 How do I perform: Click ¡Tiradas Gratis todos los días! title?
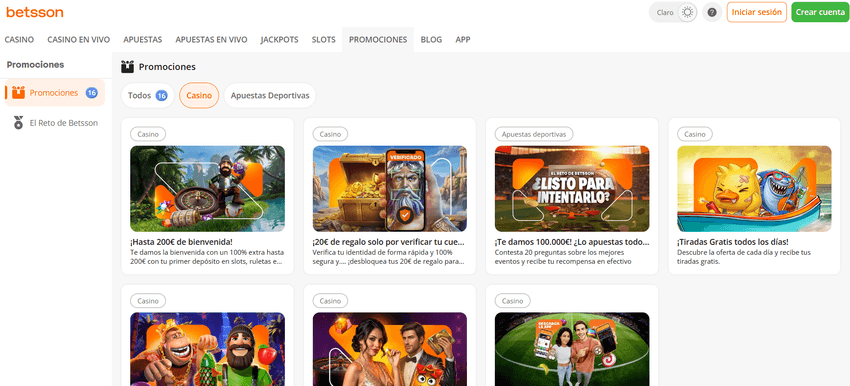pyautogui.click(x=732, y=242)
